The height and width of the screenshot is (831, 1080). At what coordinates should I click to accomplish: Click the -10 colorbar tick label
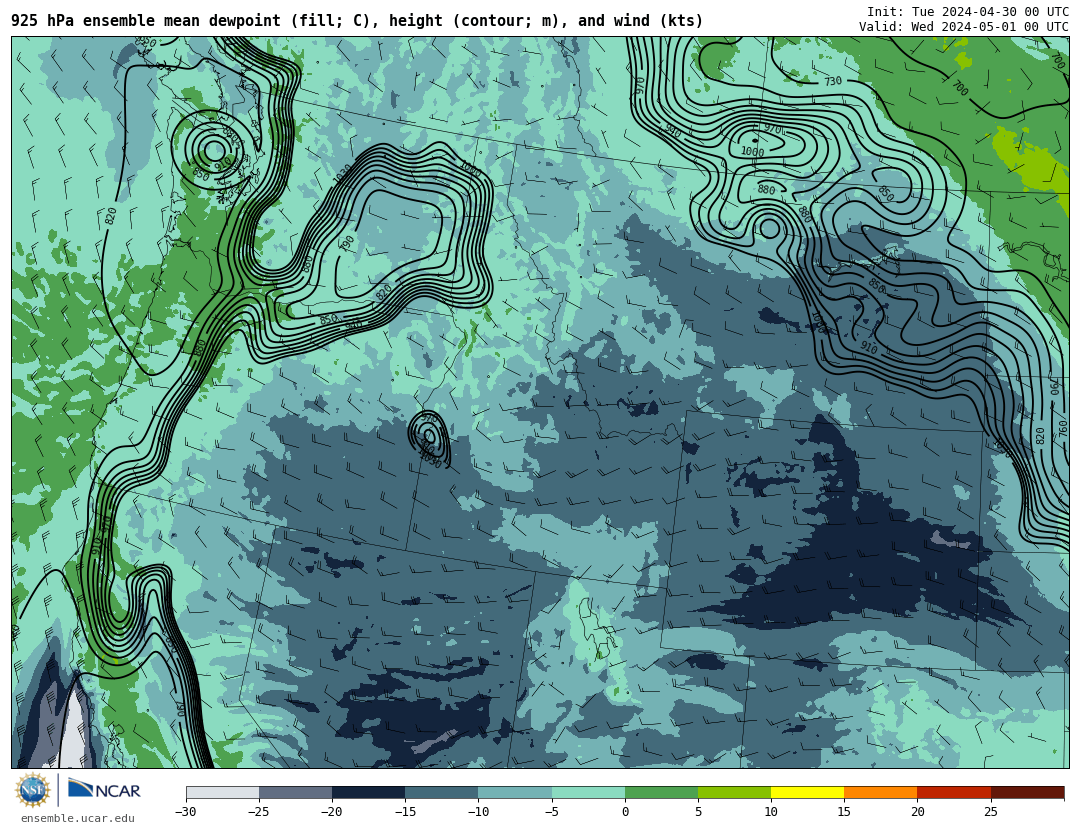(x=477, y=812)
